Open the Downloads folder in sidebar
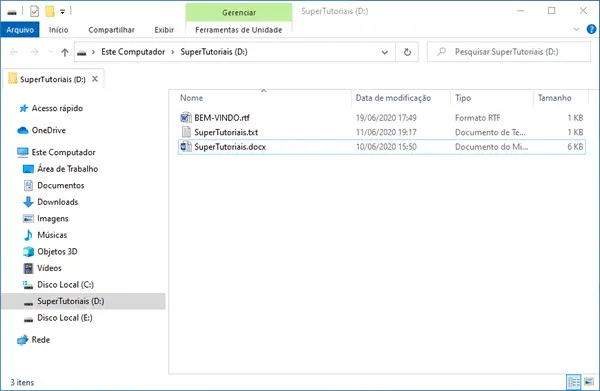 tap(57, 202)
